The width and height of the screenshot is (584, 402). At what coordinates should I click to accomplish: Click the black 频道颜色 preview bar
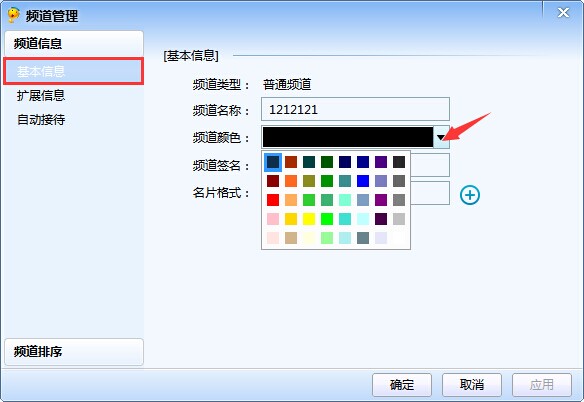(348, 137)
